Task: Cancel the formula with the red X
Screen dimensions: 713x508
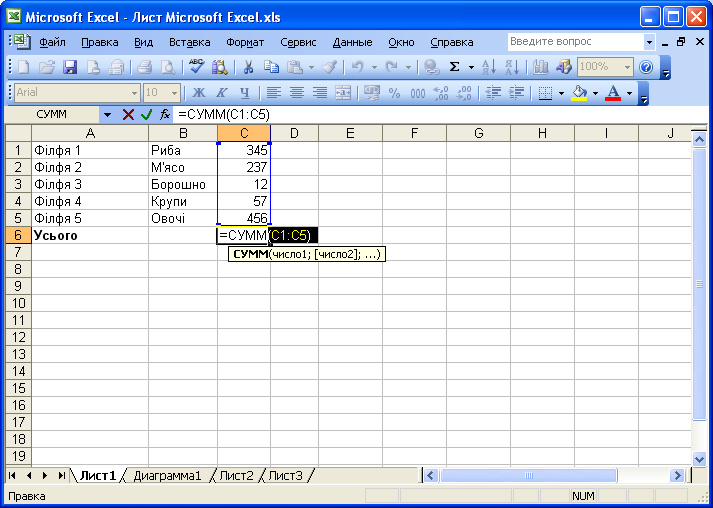Action: coord(128,115)
